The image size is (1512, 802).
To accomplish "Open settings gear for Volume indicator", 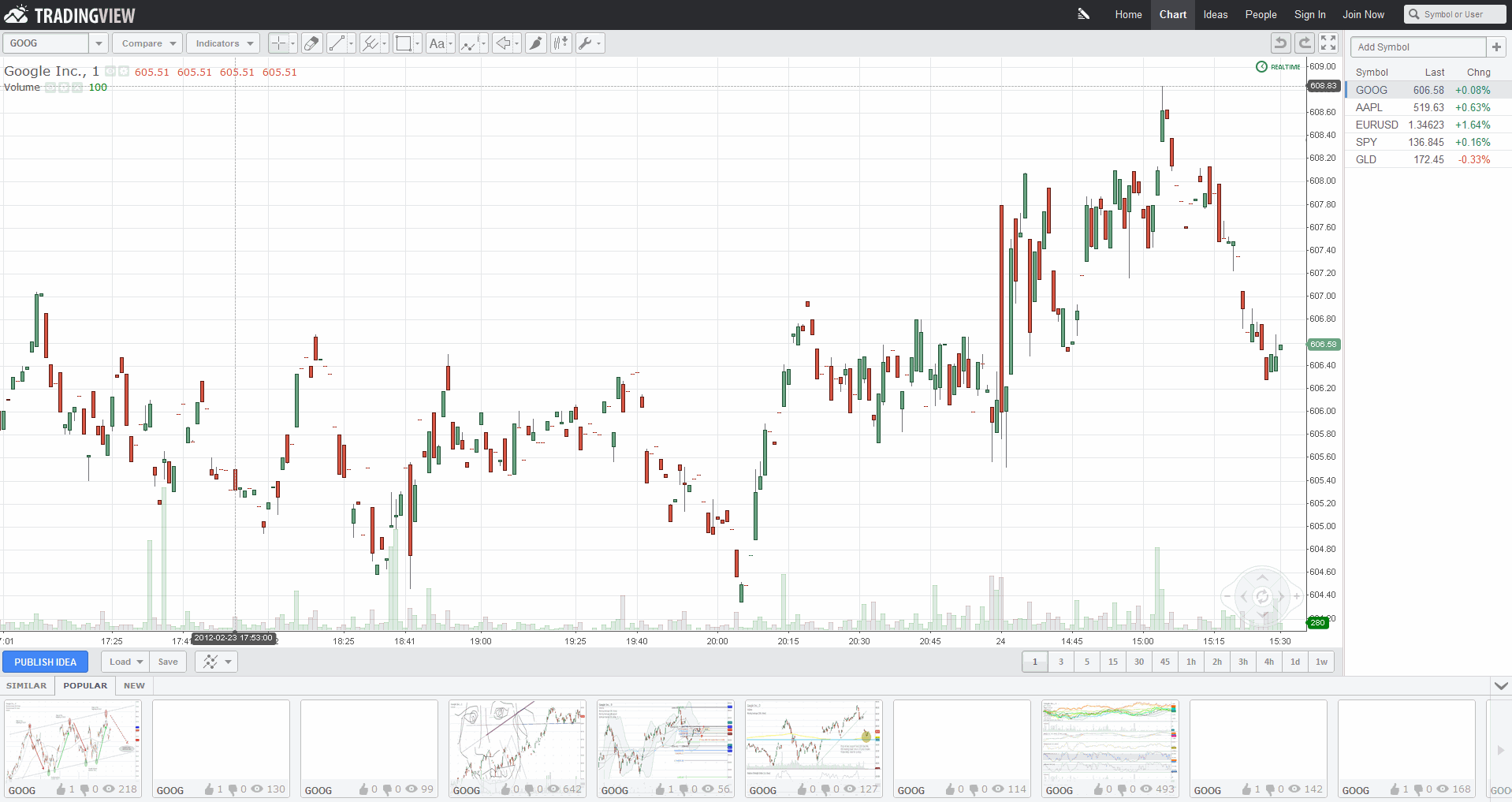I will pos(64,87).
